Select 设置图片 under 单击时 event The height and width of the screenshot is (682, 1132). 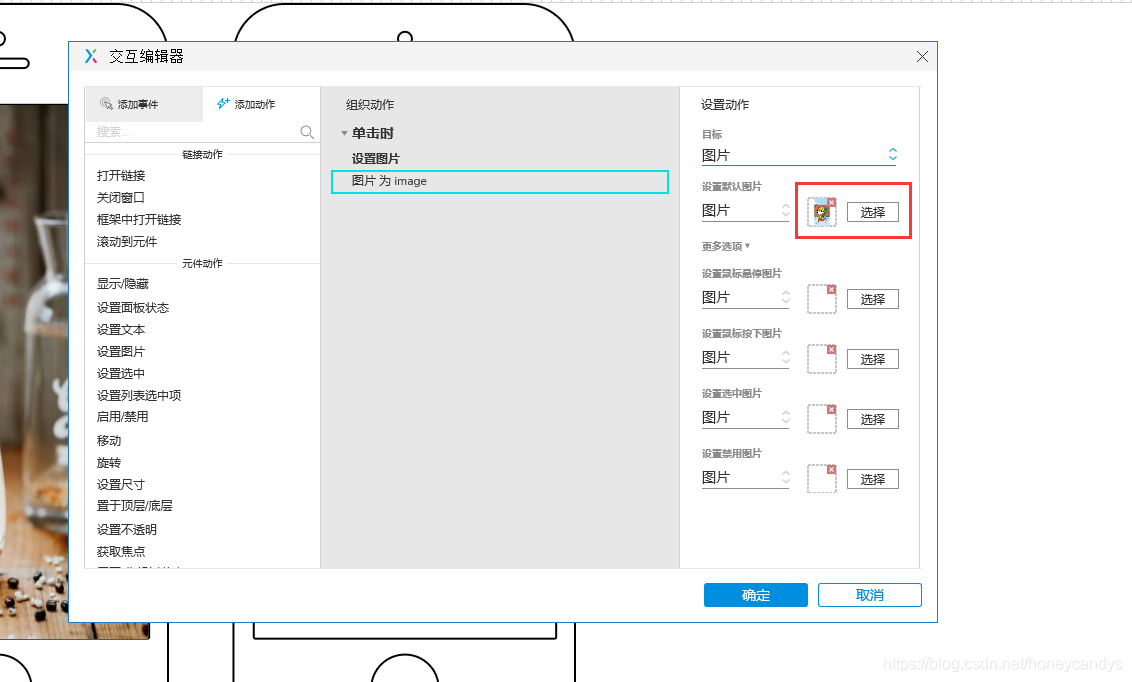375,158
